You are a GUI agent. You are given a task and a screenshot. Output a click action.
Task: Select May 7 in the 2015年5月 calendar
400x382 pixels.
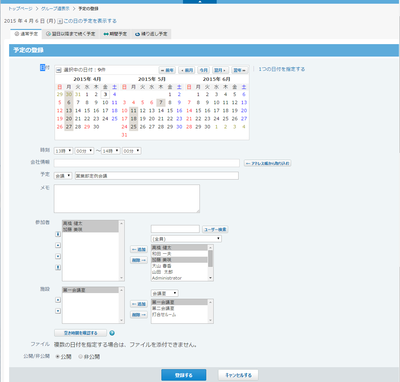click(x=161, y=102)
